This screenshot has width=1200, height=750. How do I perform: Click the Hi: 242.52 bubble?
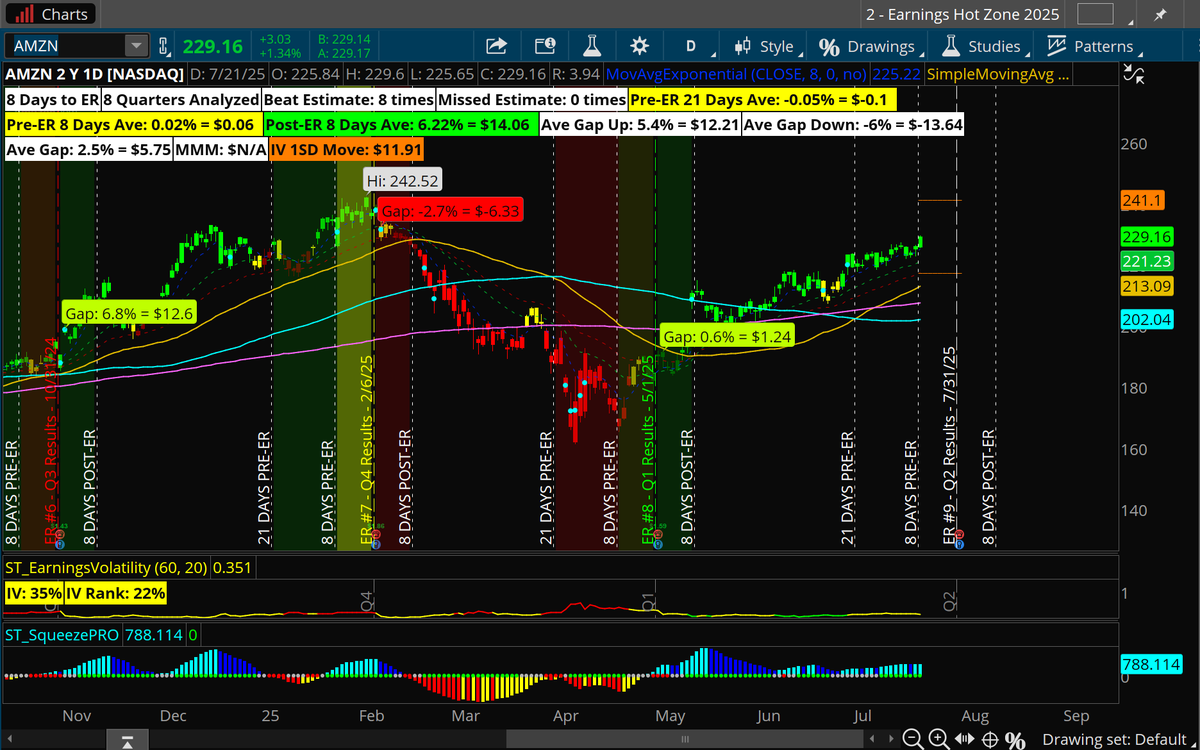401,180
